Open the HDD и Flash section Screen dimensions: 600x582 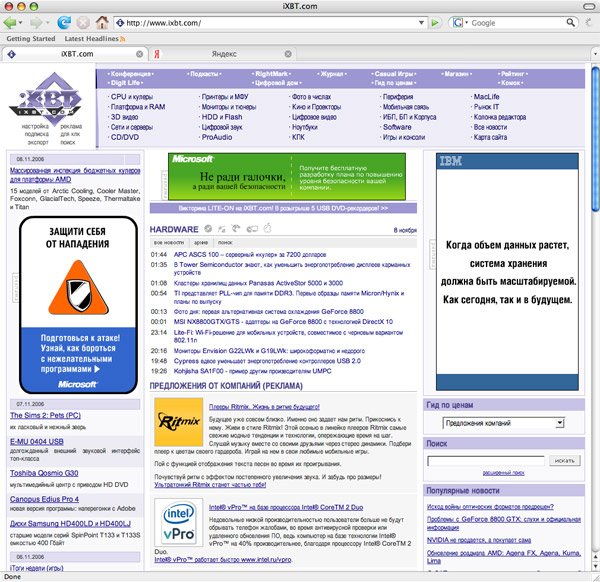(222, 117)
